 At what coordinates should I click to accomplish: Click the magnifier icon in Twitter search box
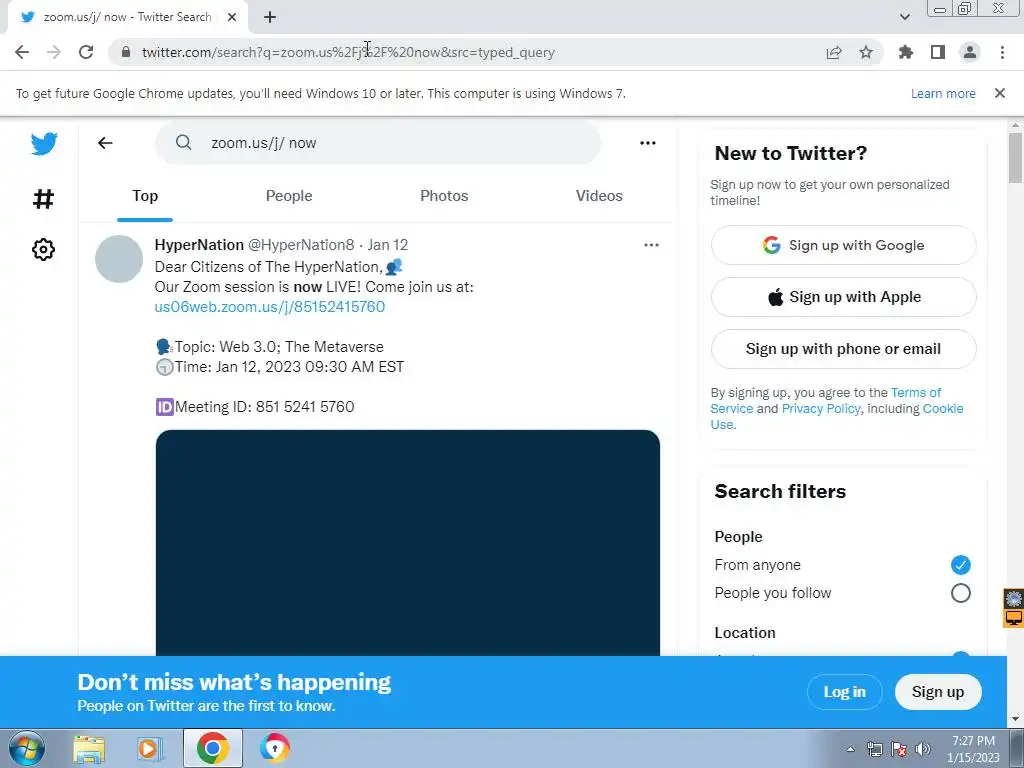184,142
